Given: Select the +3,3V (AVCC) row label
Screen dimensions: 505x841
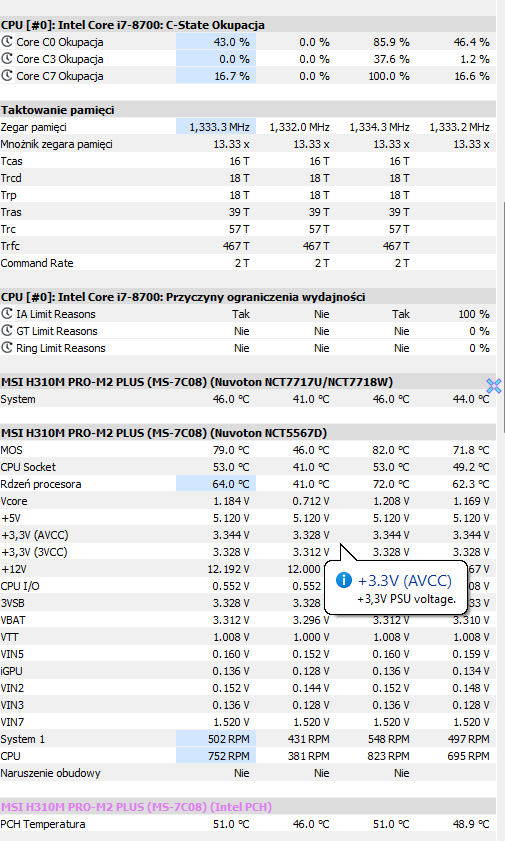Looking at the screenshot, I should point(35,535).
